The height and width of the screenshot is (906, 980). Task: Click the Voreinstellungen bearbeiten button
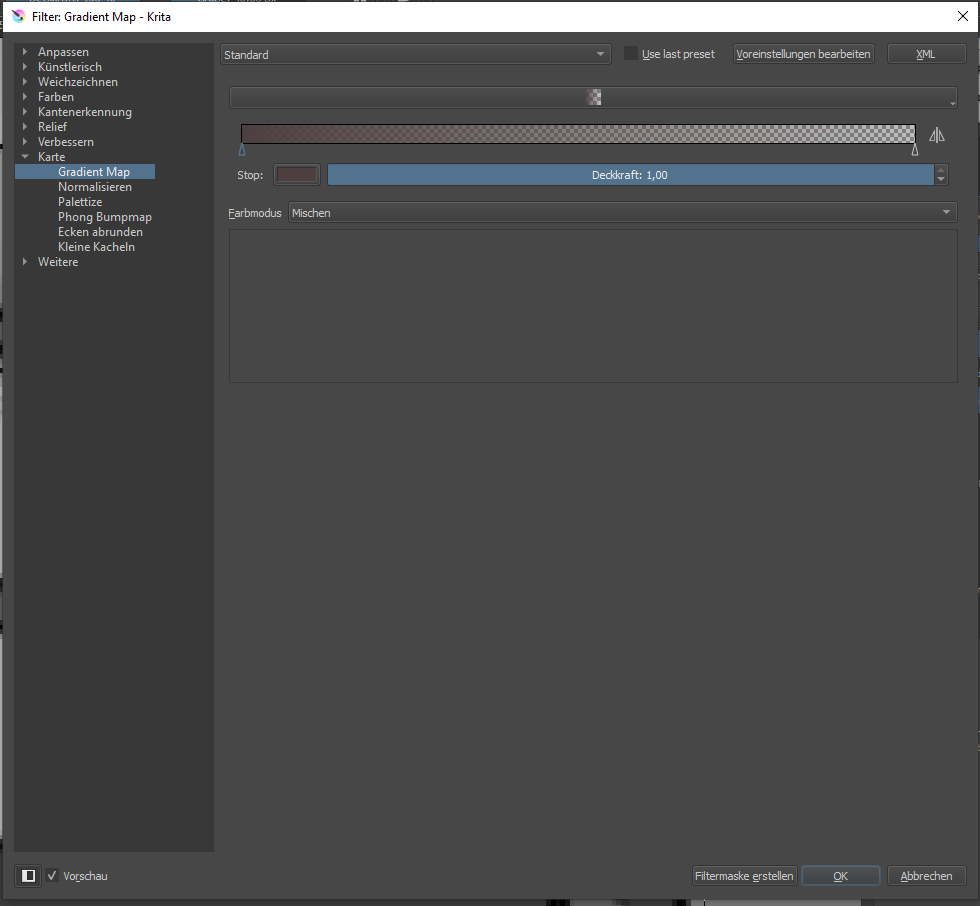tap(803, 54)
